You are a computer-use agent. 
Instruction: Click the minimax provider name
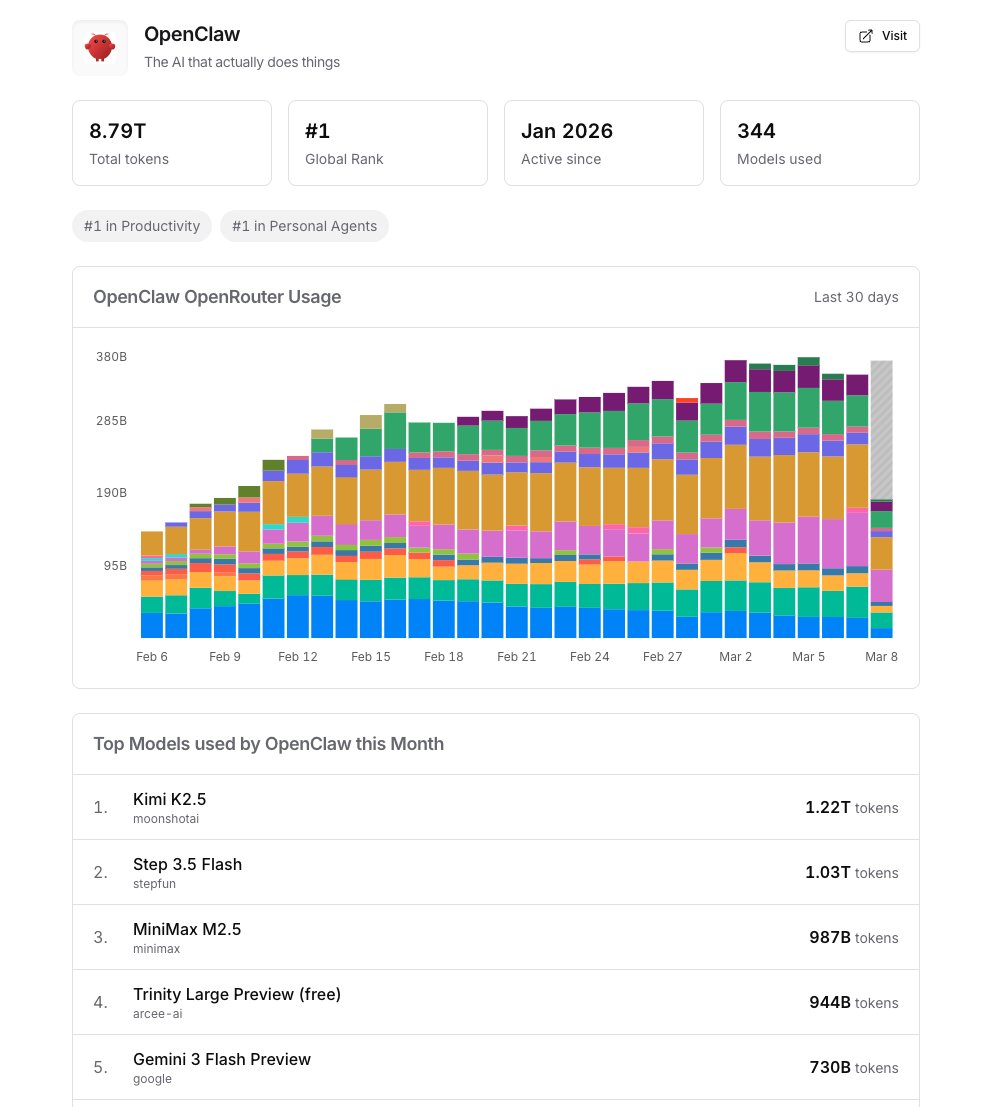click(156, 949)
